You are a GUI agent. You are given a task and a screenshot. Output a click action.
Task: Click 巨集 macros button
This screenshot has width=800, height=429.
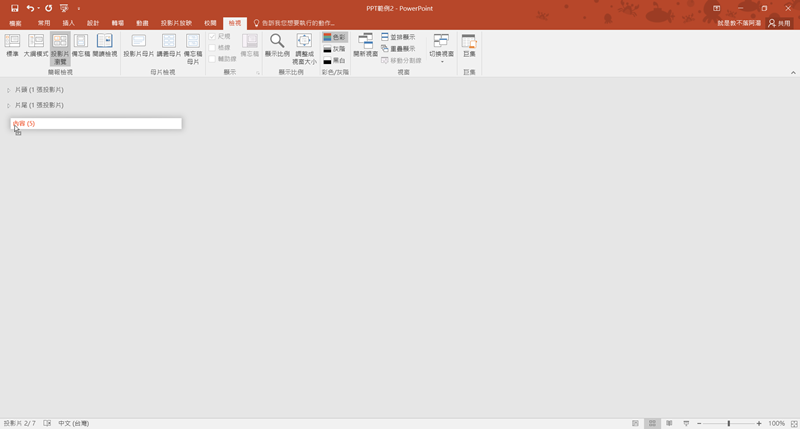[x=469, y=45]
